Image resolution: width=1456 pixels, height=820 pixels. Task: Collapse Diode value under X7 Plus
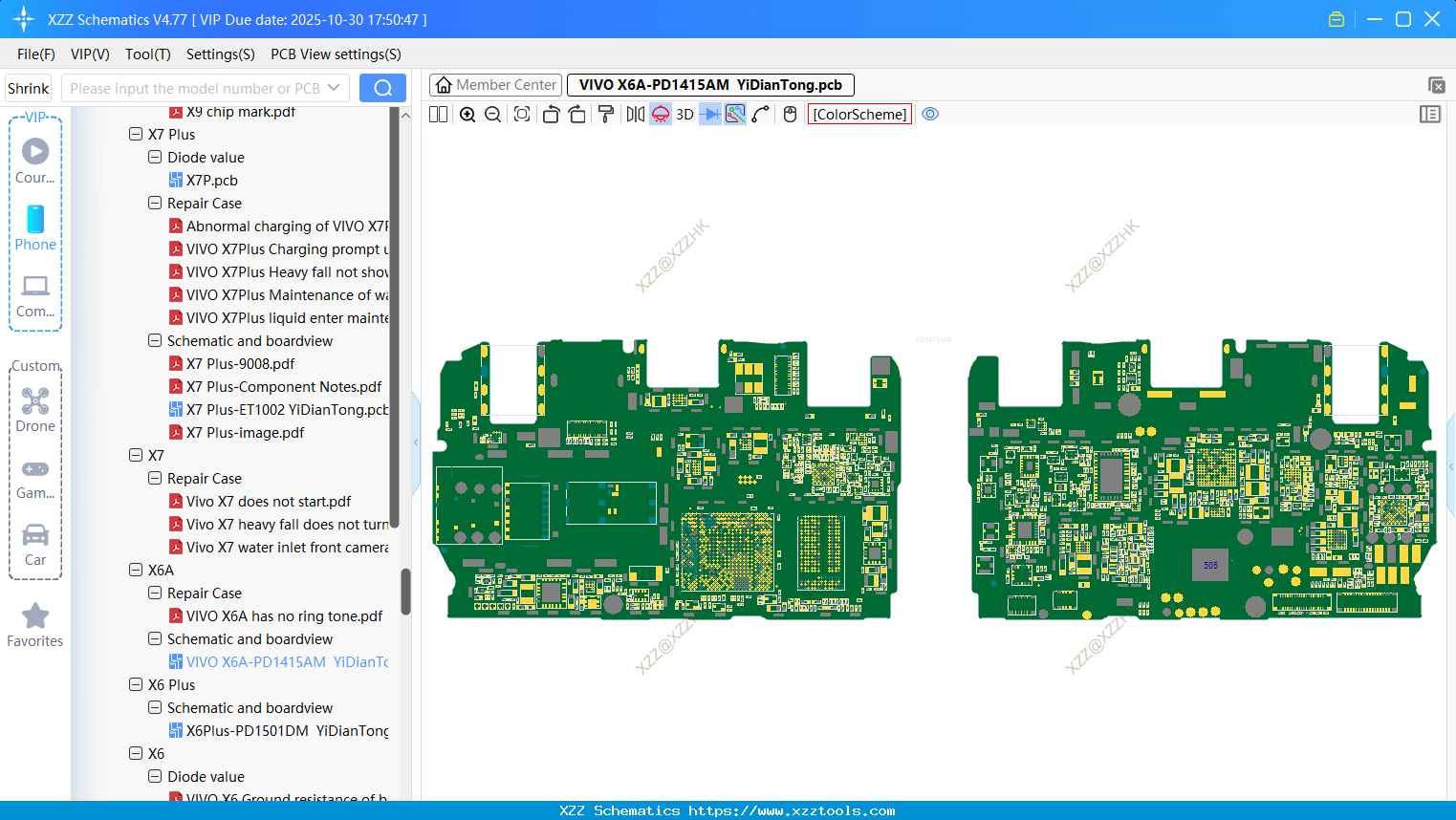pyautogui.click(x=155, y=158)
